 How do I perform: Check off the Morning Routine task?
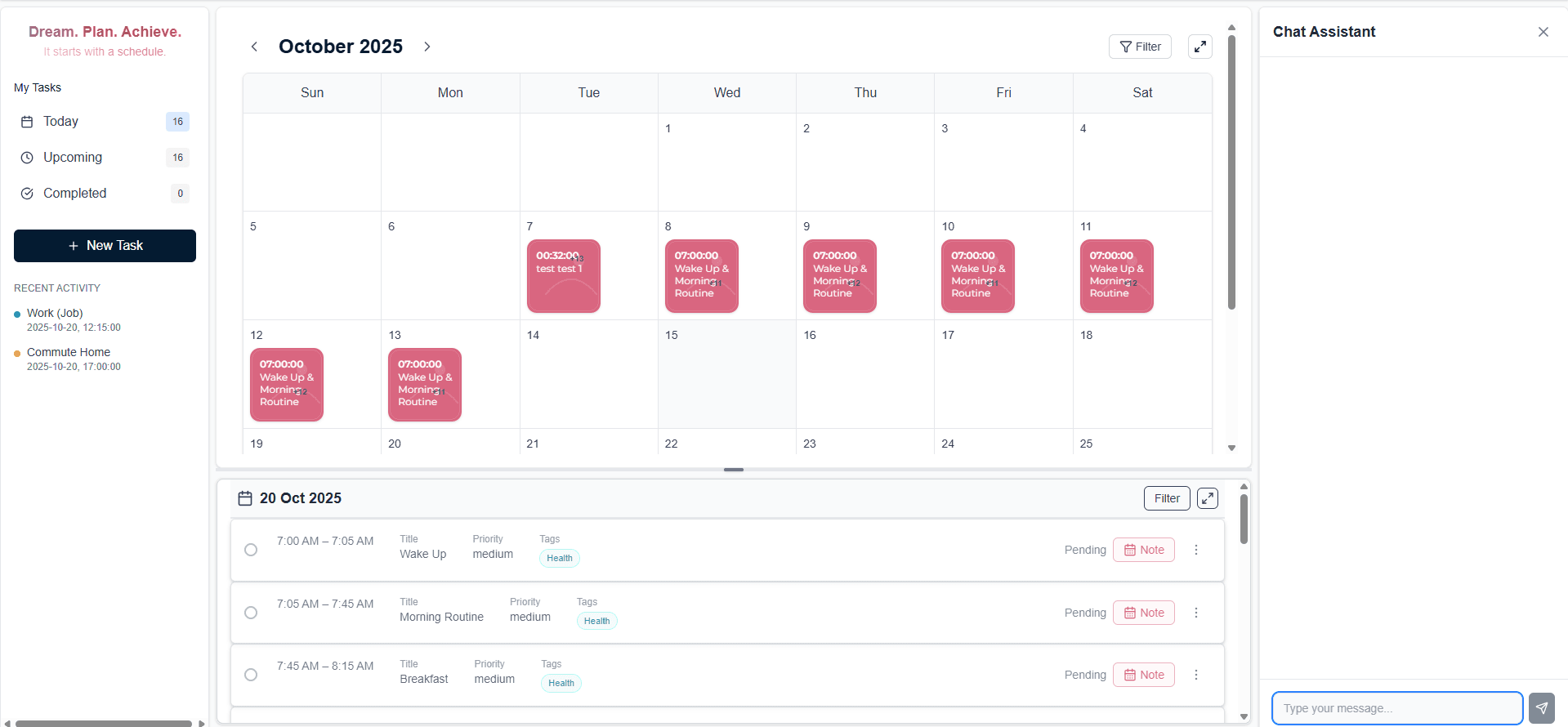coord(251,613)
